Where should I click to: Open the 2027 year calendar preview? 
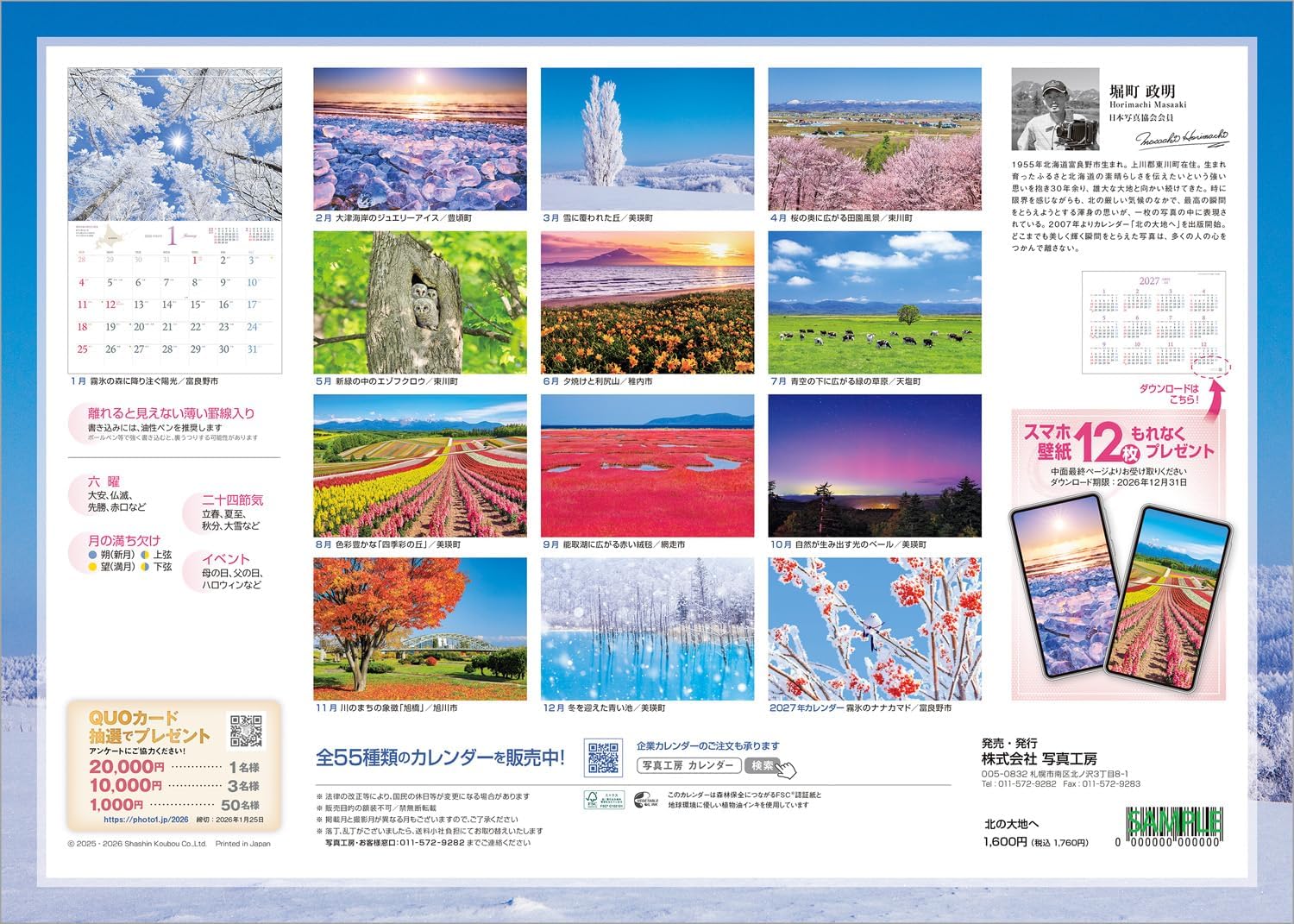1153,323
